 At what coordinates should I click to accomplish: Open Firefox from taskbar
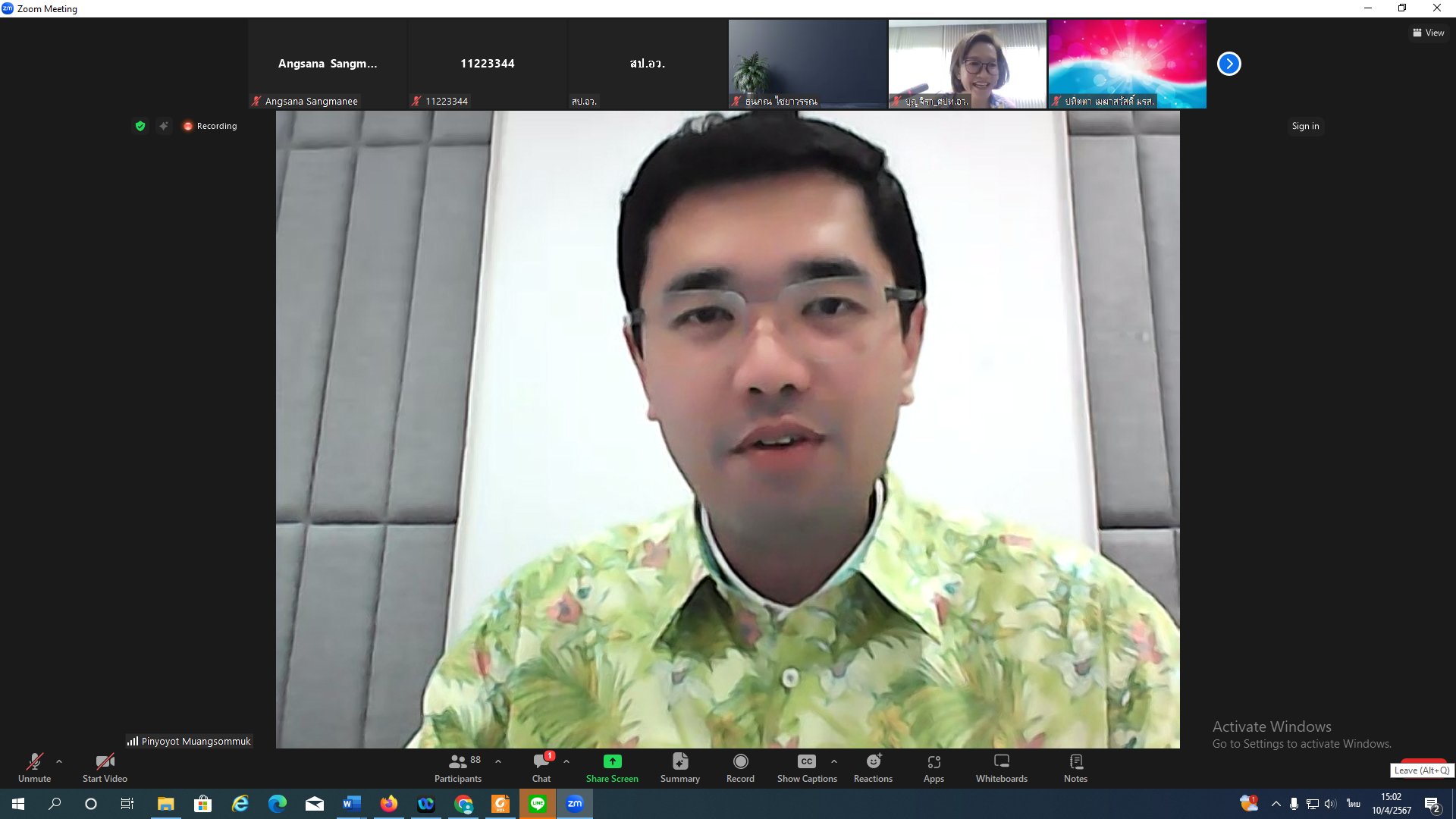tap(388, 804)
